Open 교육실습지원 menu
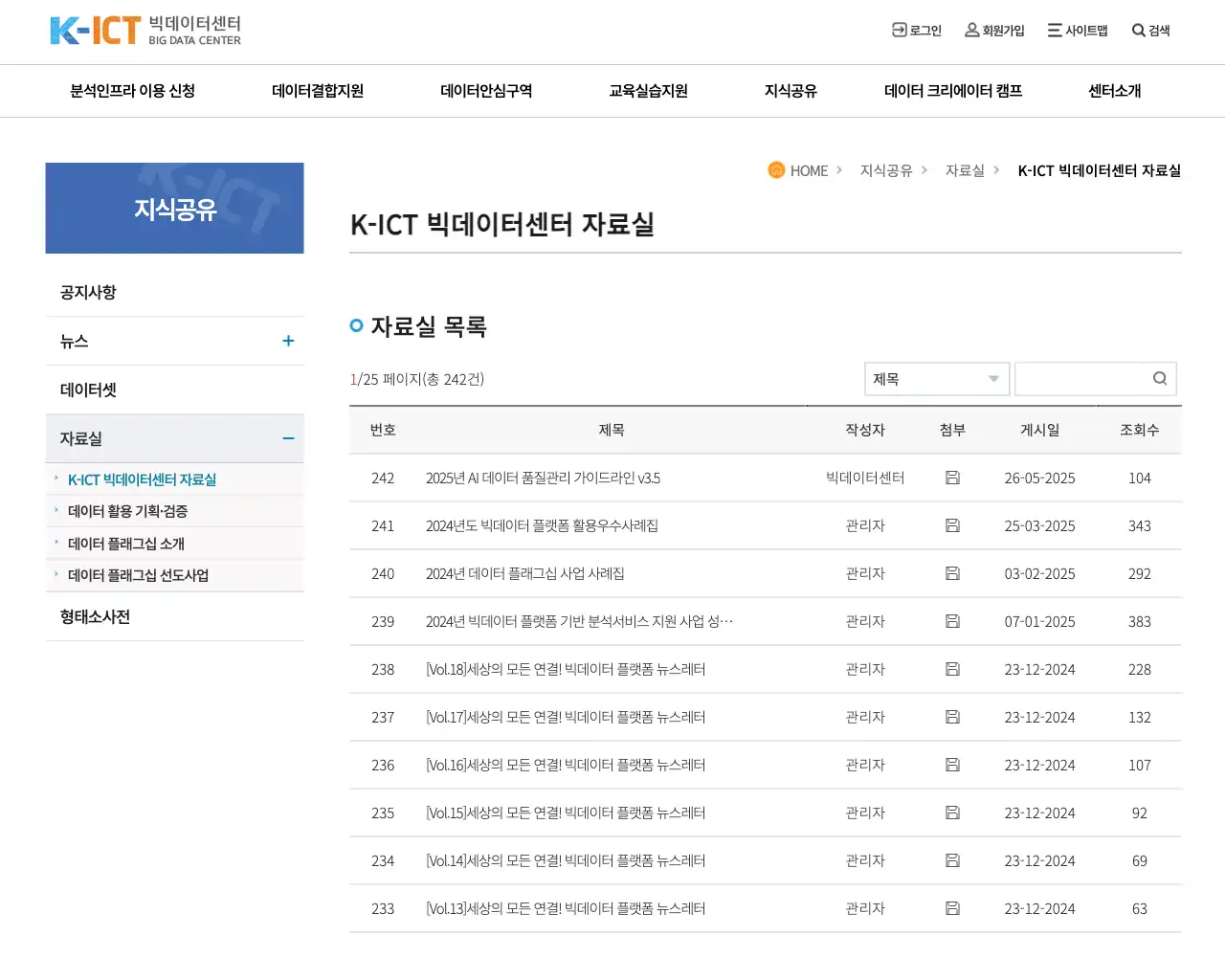 (x=649, y=91)
